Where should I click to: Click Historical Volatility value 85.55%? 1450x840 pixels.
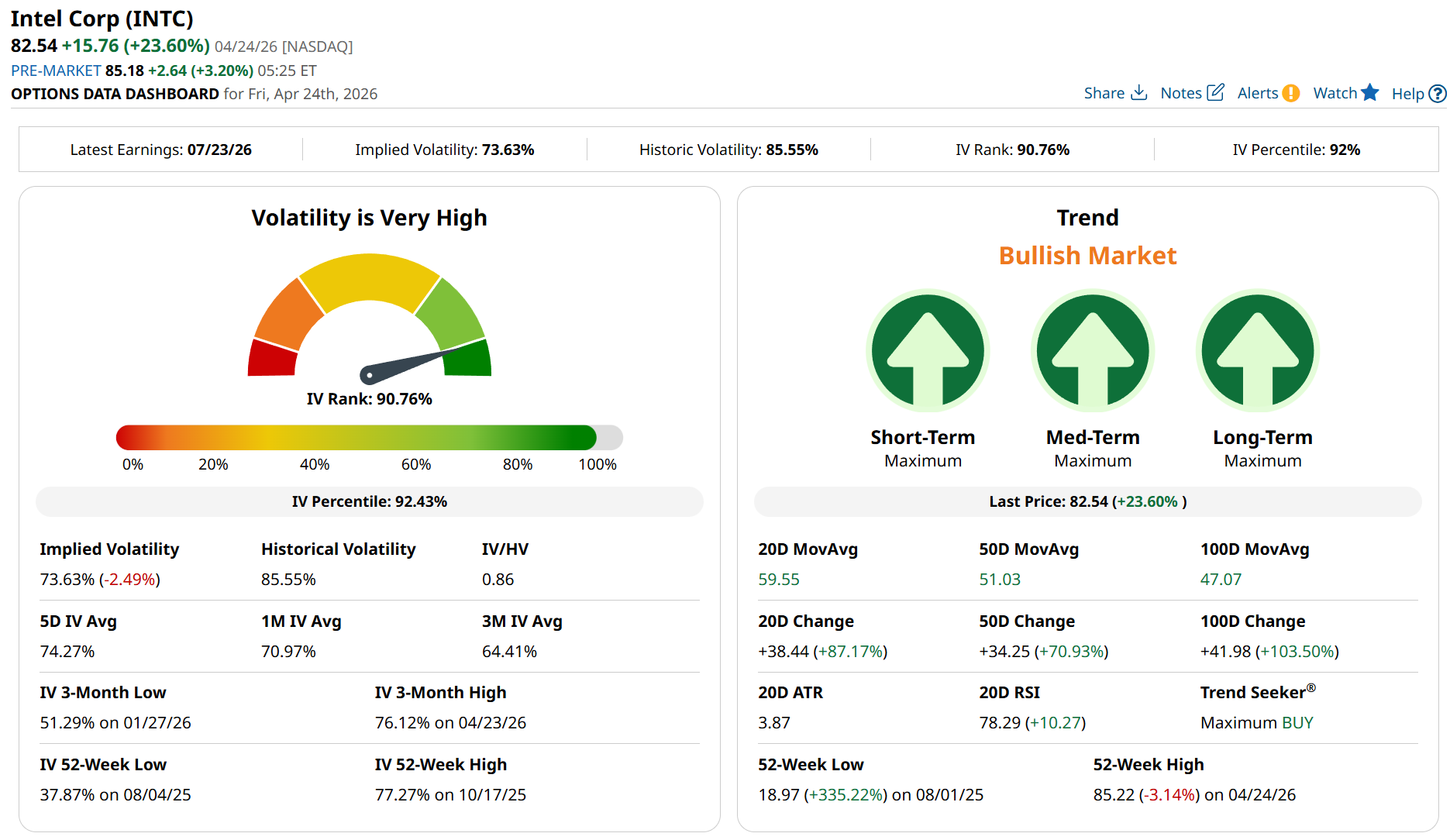tap(288, 580)
